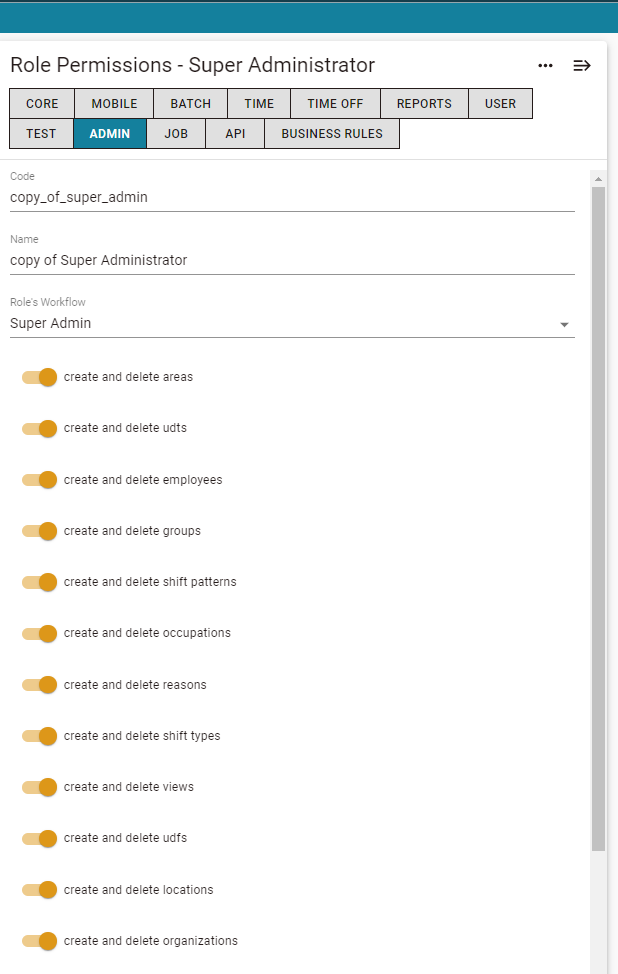Open the MOBILE permissions tab
The height and width of the screenshot is (974, 618).
(x=114, y=104)
